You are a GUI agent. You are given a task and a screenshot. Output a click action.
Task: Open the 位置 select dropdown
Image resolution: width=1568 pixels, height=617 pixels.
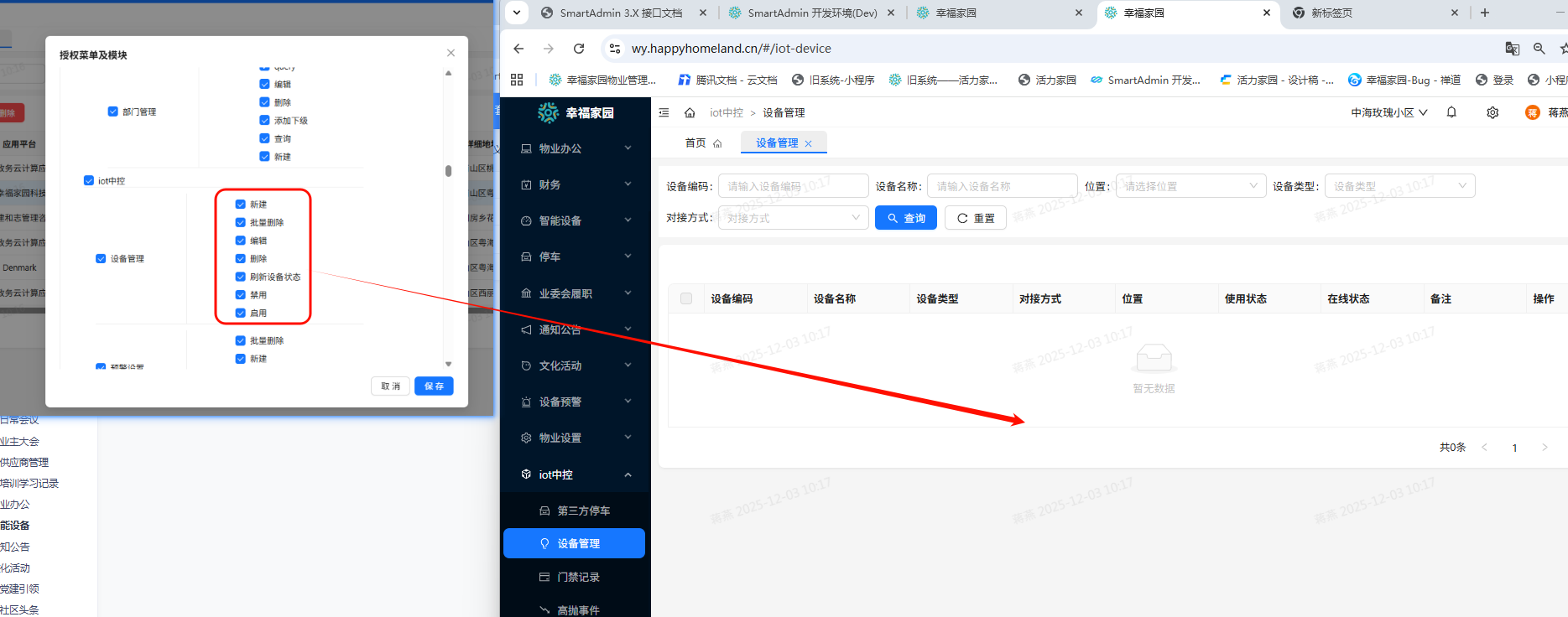pos(1190,186)
